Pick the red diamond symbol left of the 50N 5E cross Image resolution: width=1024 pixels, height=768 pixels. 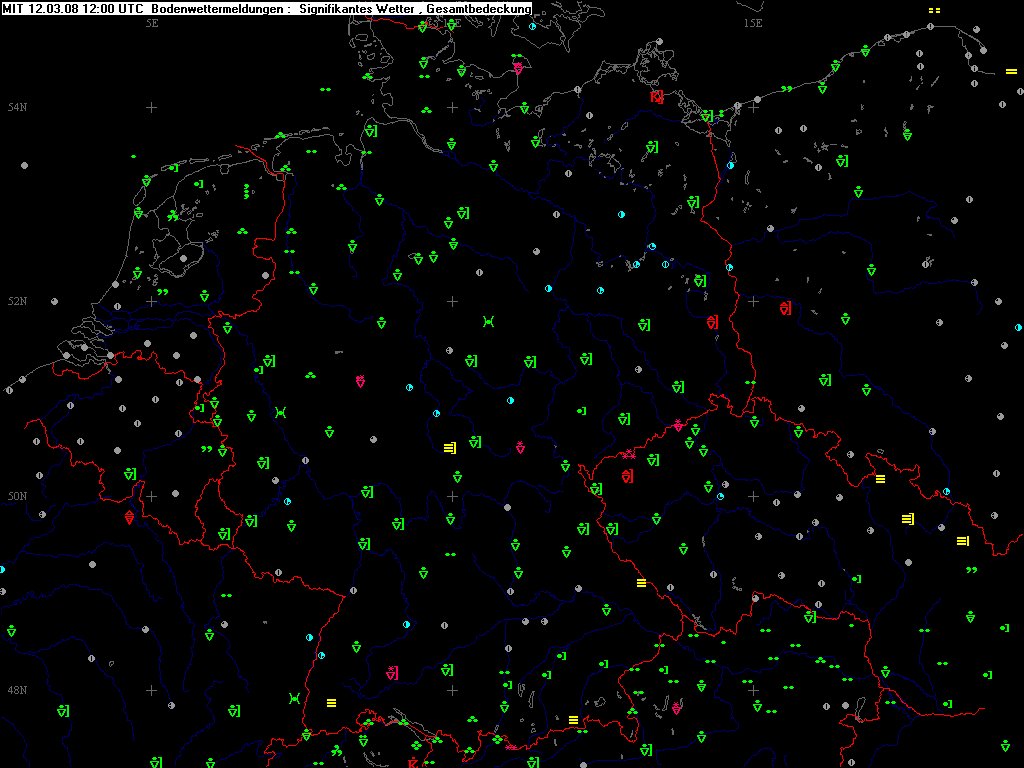tap(129, 516)
